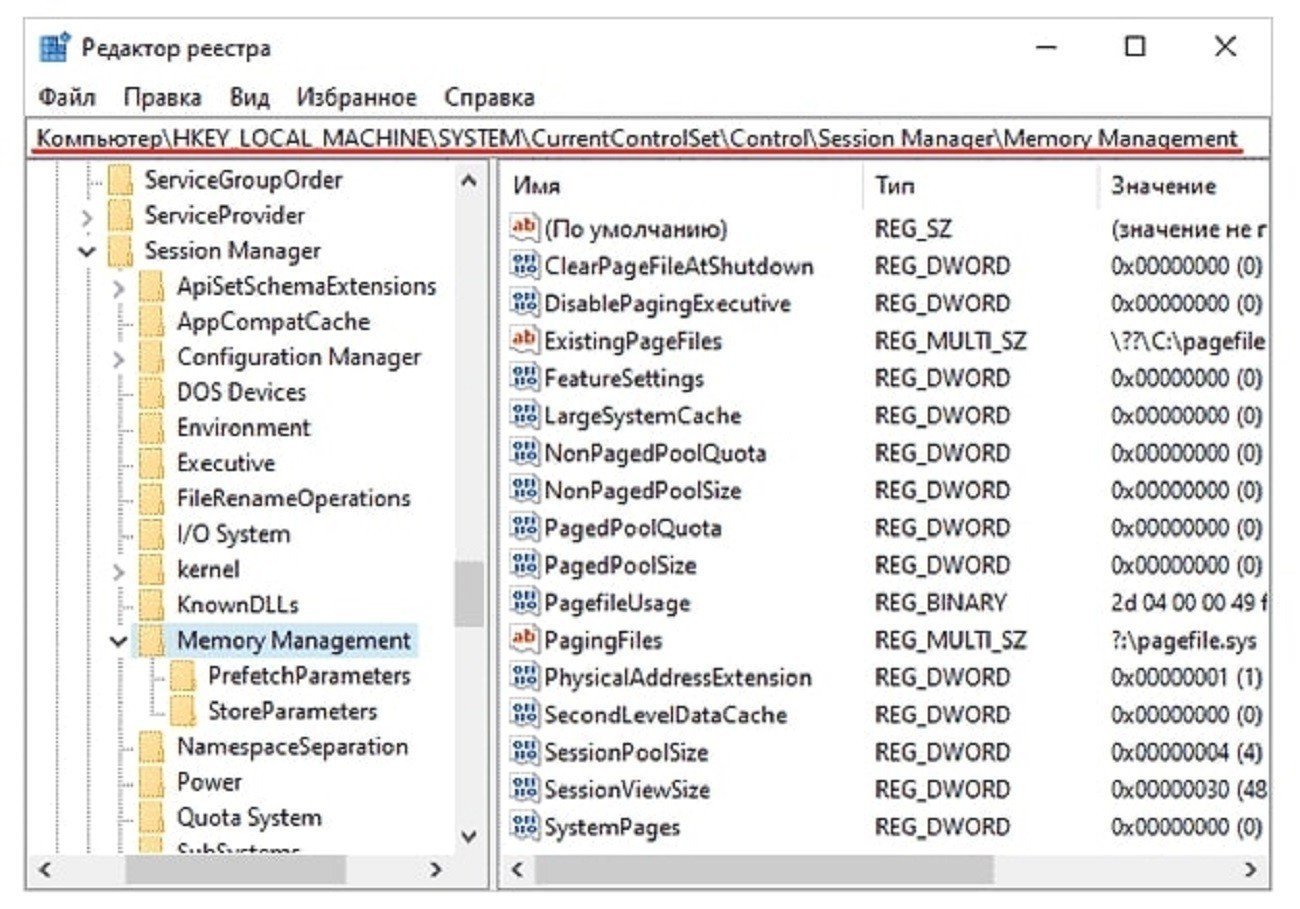Image resolution: width=1300 pixels, height=909 pixels.
Task: Select the PhysicalAddressExtension value
Action: tap(677, 678)
